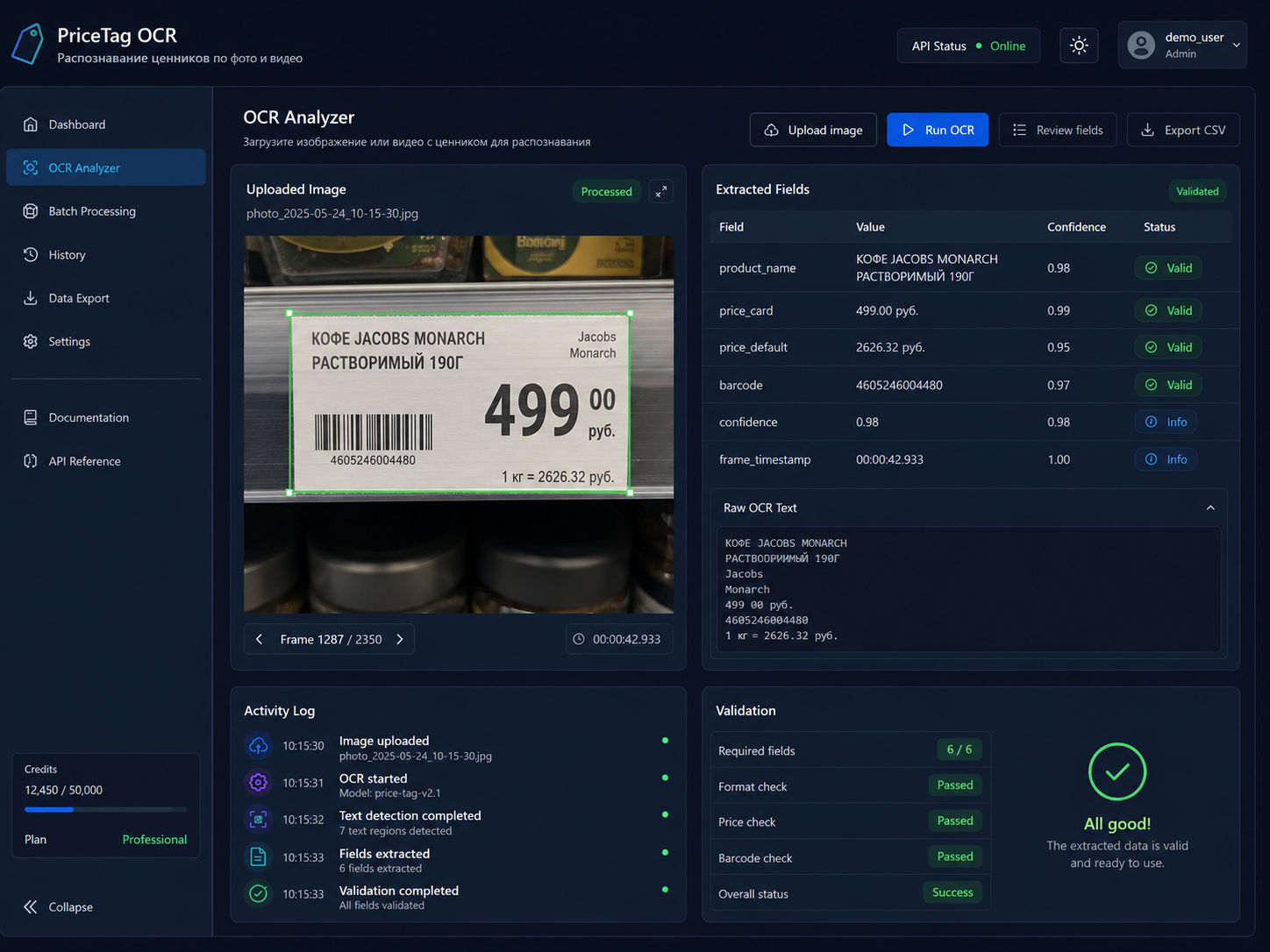The height and width of the screenshot is (952, 1270).
Task: Click the All good green checkmark
Action: click(1117, 771)
